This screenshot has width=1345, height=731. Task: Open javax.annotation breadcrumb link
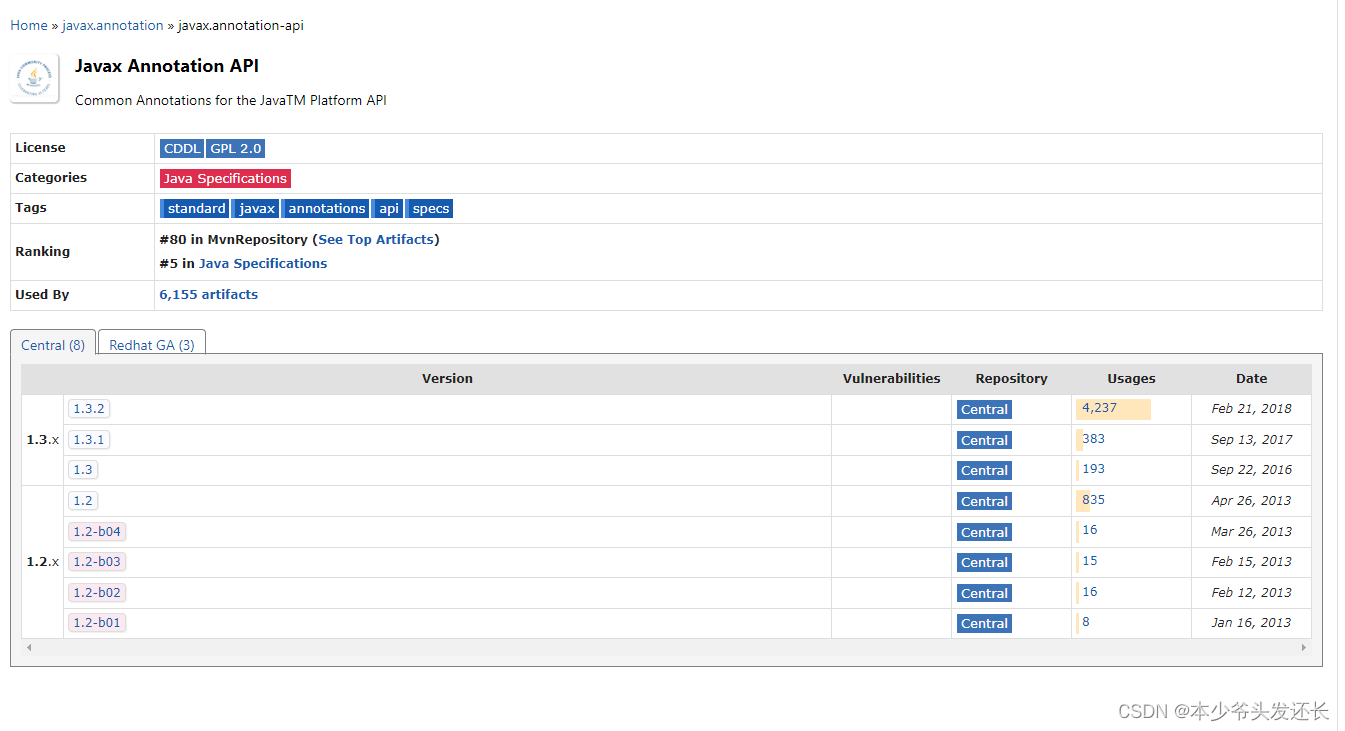[x=113, y=25]
